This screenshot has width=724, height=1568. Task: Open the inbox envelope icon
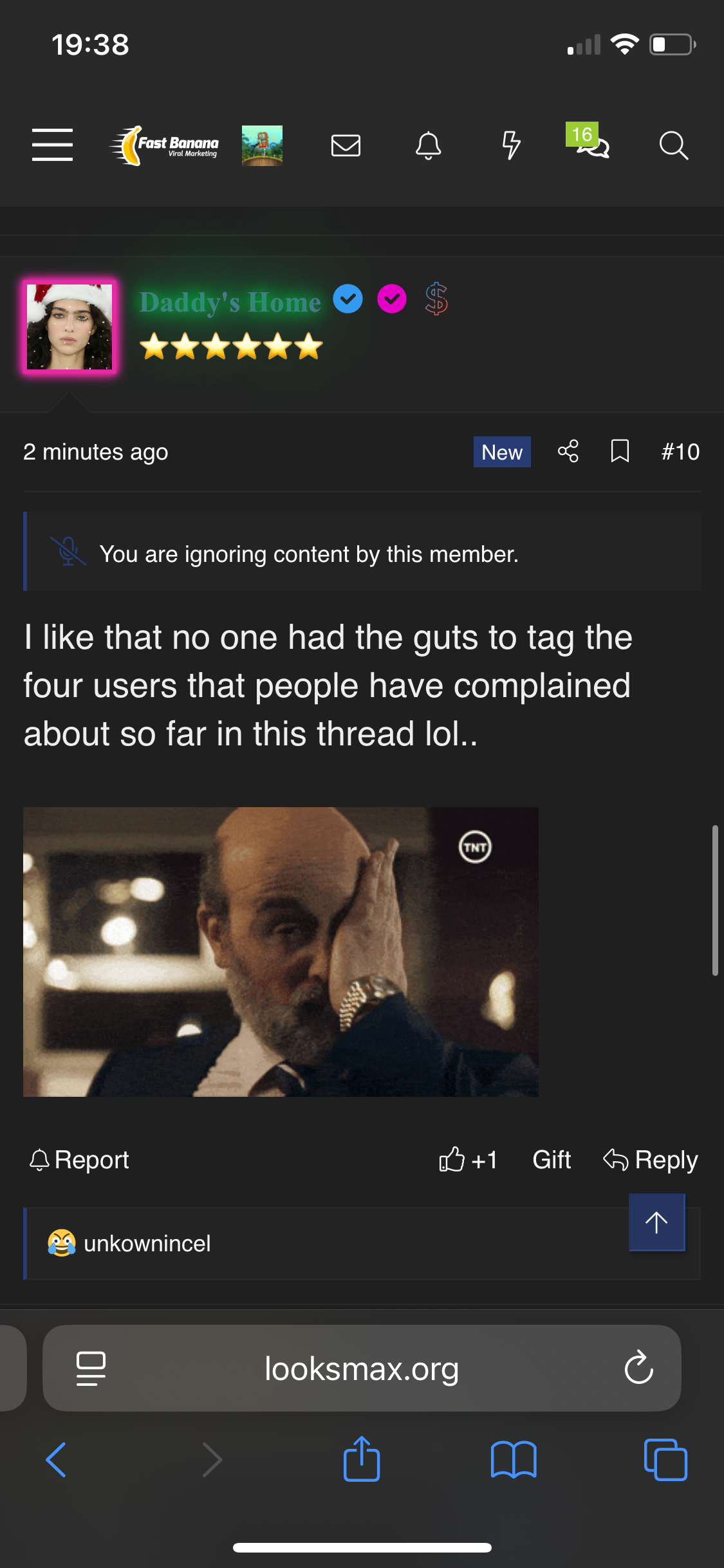[x=346, y=145]
